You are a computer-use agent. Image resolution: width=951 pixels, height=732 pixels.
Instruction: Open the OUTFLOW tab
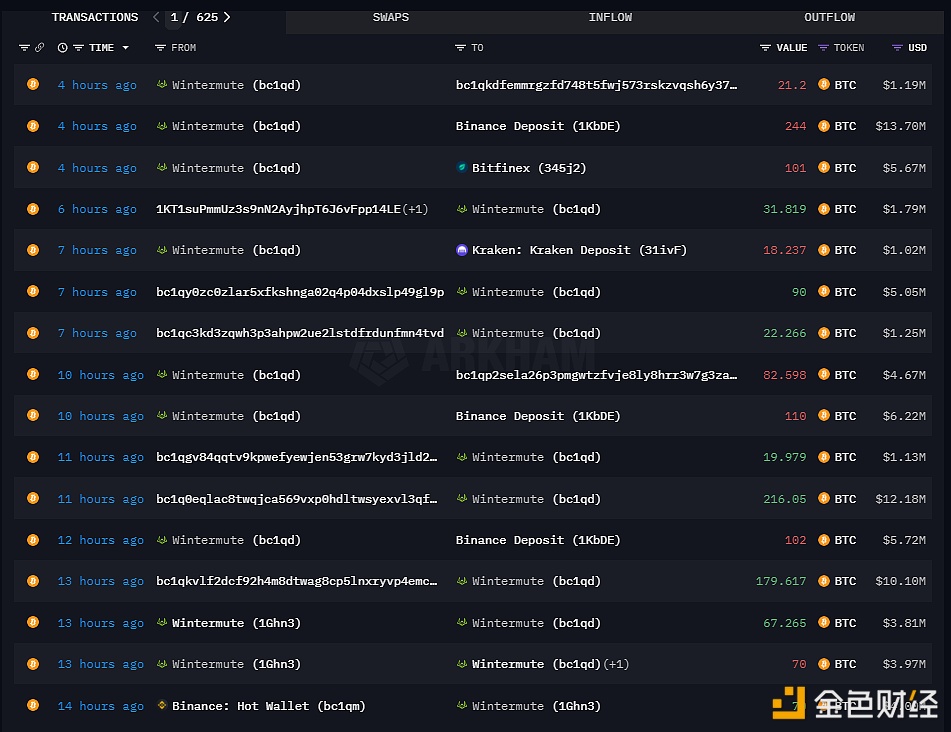[x=829, y=17]
